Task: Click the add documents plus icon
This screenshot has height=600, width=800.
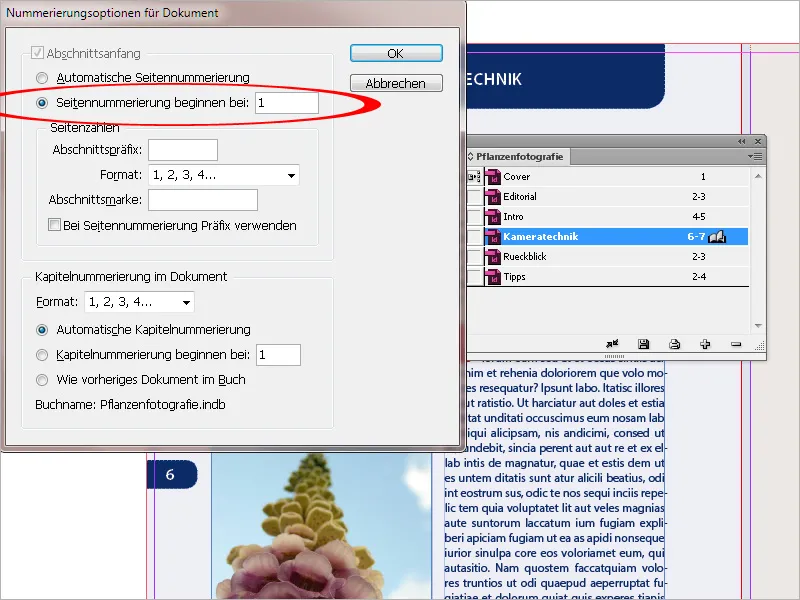Action: coord(705,344)
